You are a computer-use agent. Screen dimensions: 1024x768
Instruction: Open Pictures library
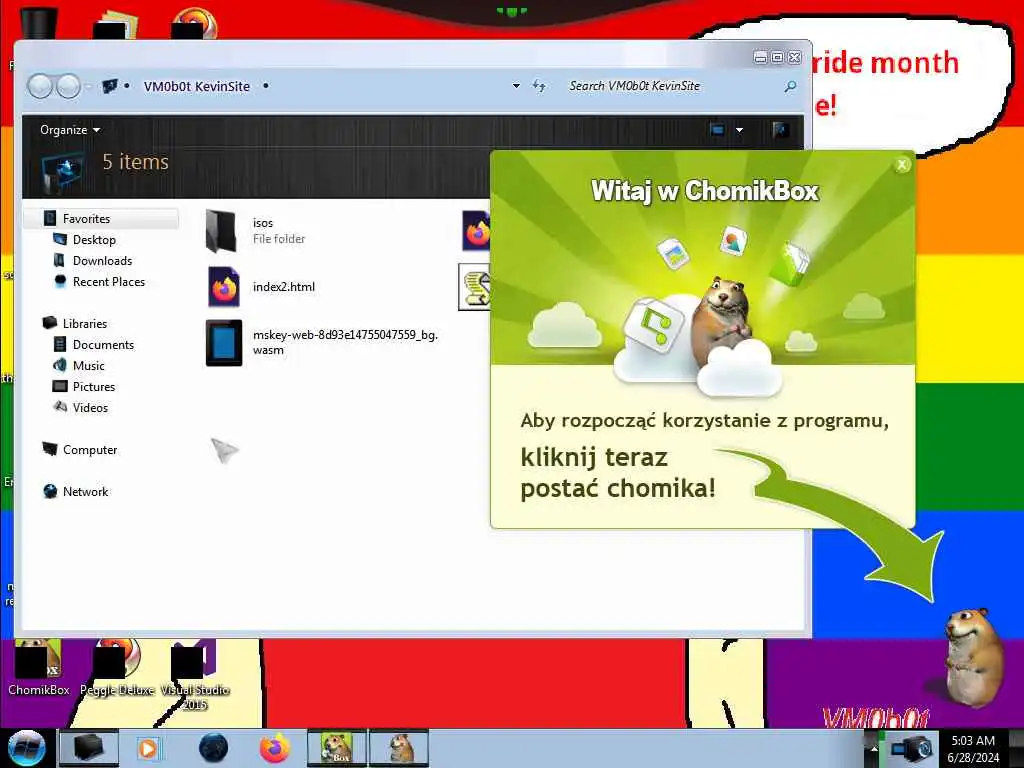coord(93,387)
